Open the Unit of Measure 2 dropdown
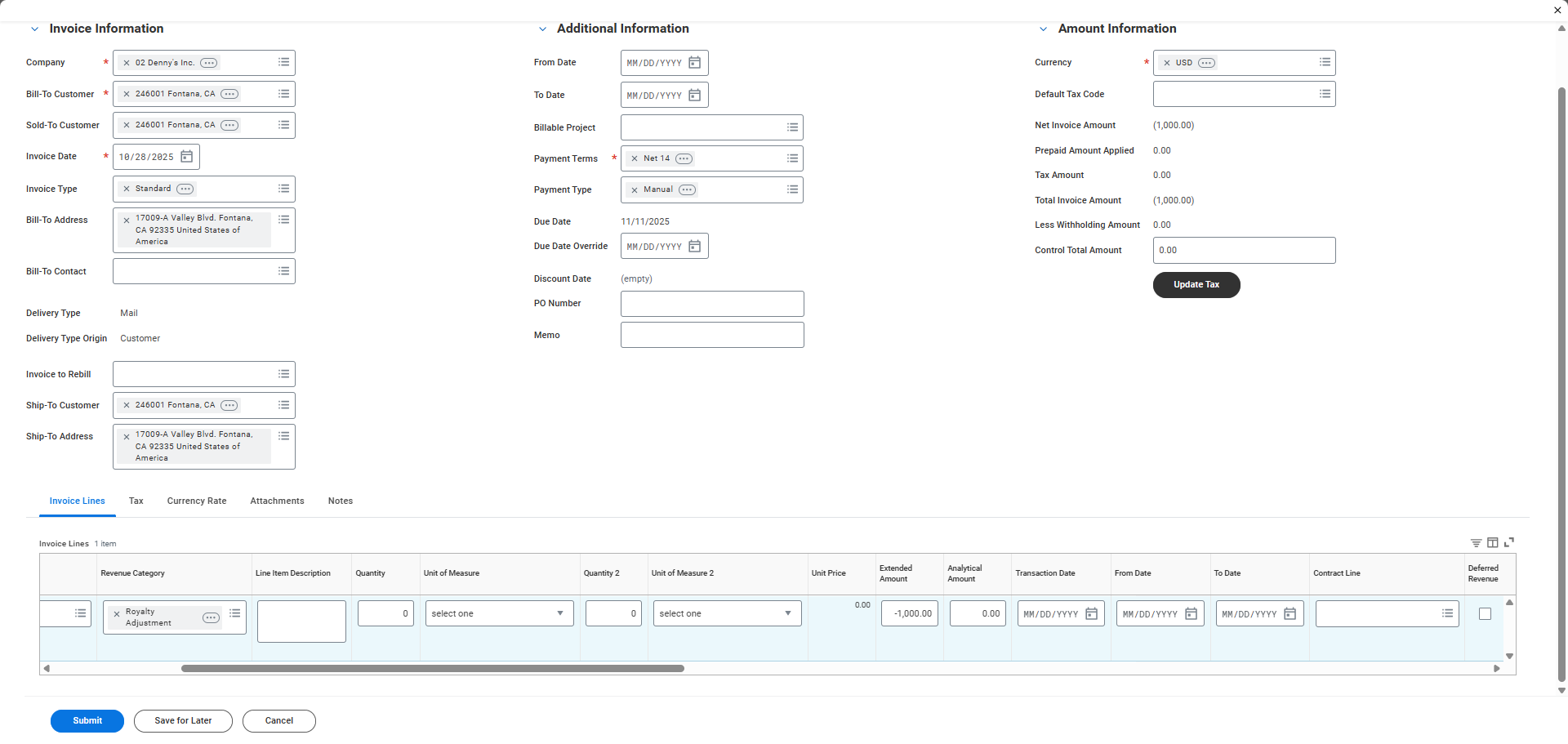The width and height of the screenshot is (1568, 744). click(727, 614)
